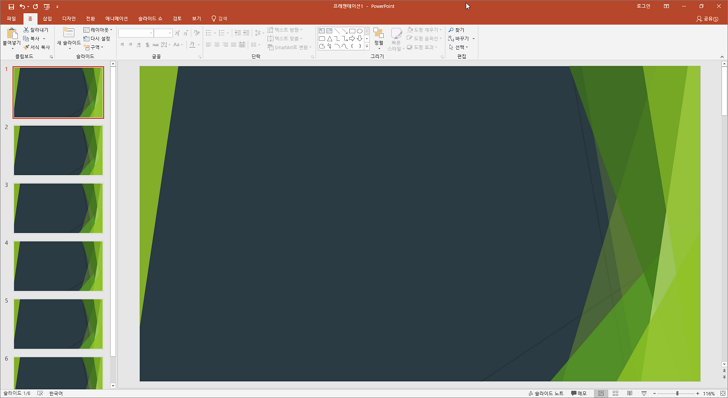Open the Insert (삽입) ribbon tab
This screenshot has width=728, height=398.
(x=47, y=19)
